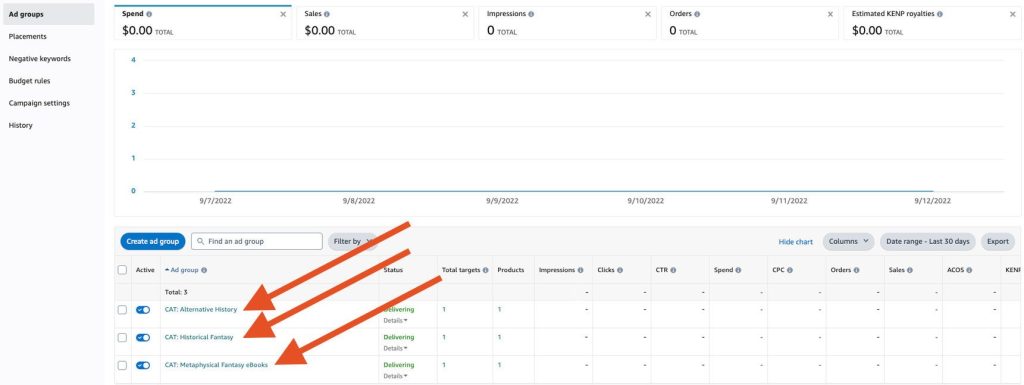
Task: Click info icon in ACOS column header
Action: [970, 270]
